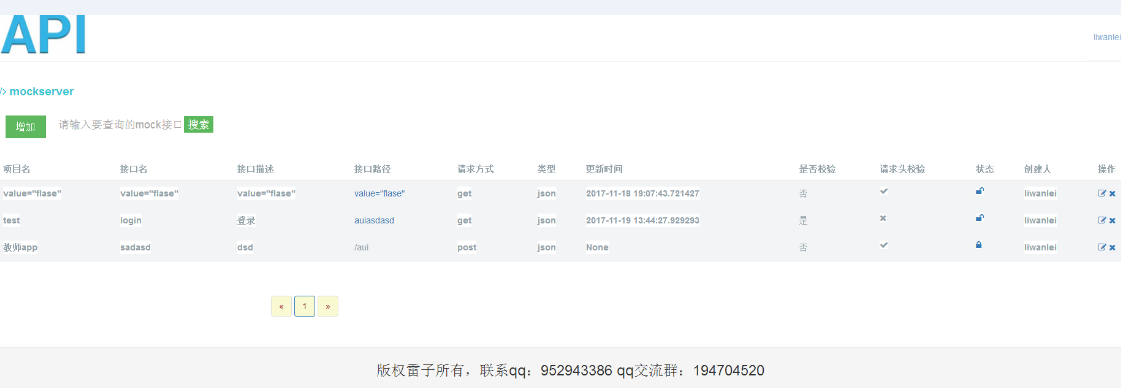Viewport: 1121px width, 388px height.
Task: Click header-check checkmark in 2017-11-18 row
Action: pyautogui.click(x=884, y=191)
